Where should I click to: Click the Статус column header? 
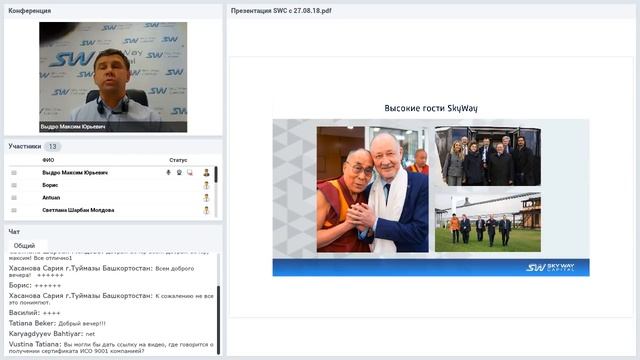click(178, 160)
